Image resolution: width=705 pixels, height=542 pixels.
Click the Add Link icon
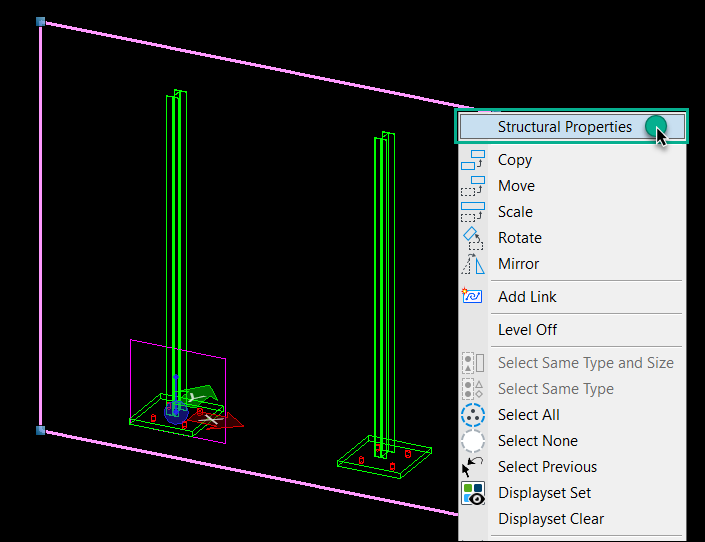coord(472,296)
